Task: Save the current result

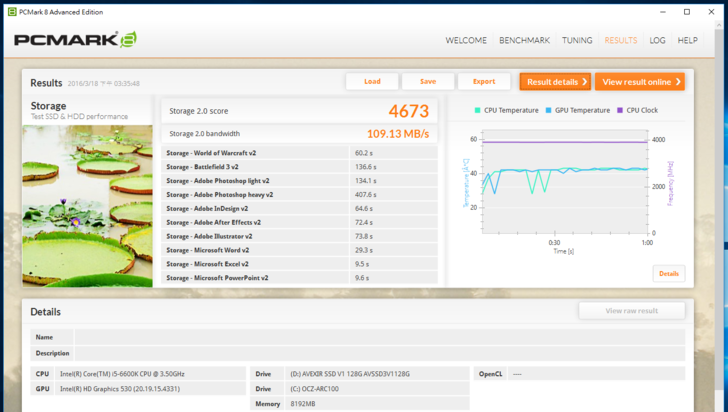Action: pos(428,82)
